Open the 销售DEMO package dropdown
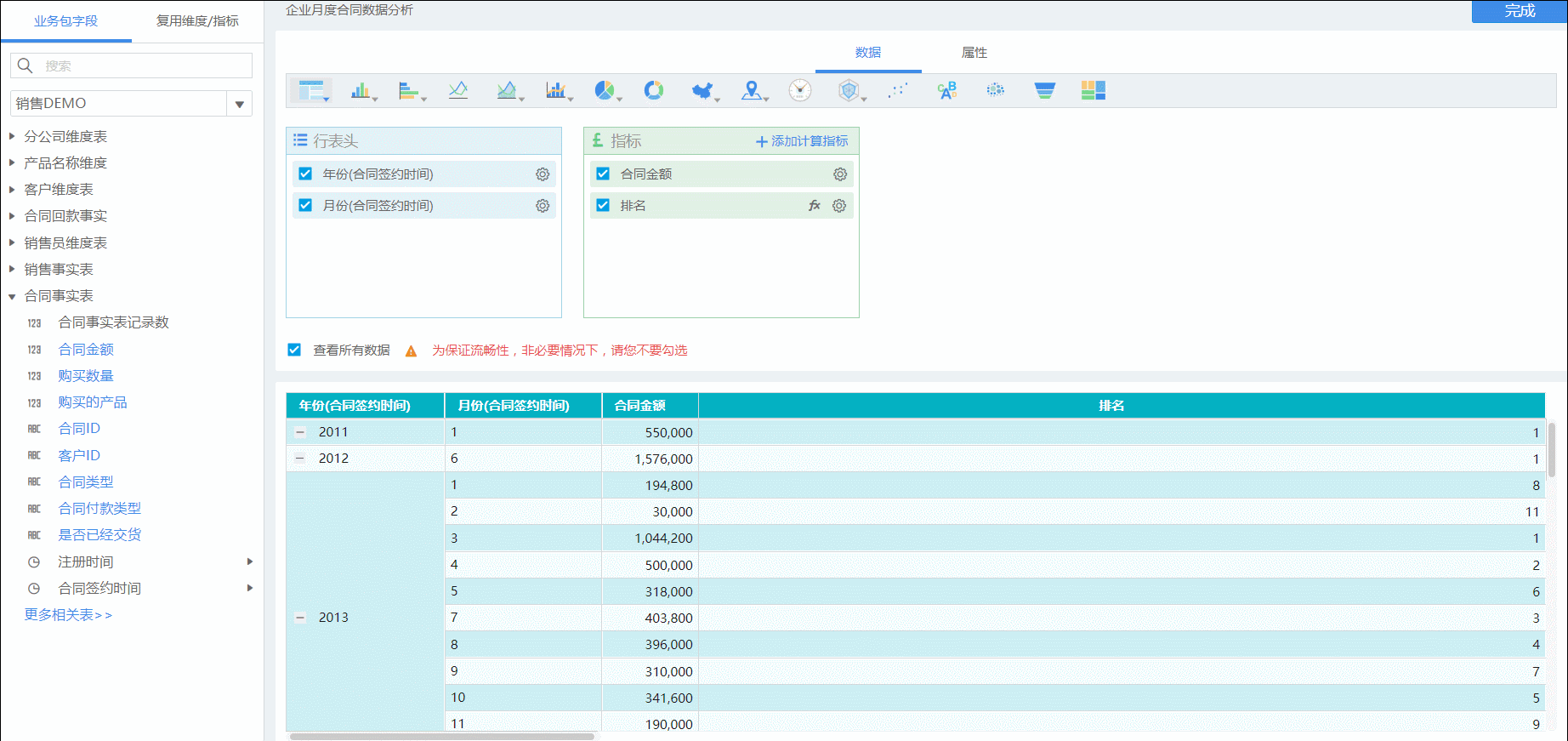The width and height of the screenshot is (1568, 741). (240, 104)
